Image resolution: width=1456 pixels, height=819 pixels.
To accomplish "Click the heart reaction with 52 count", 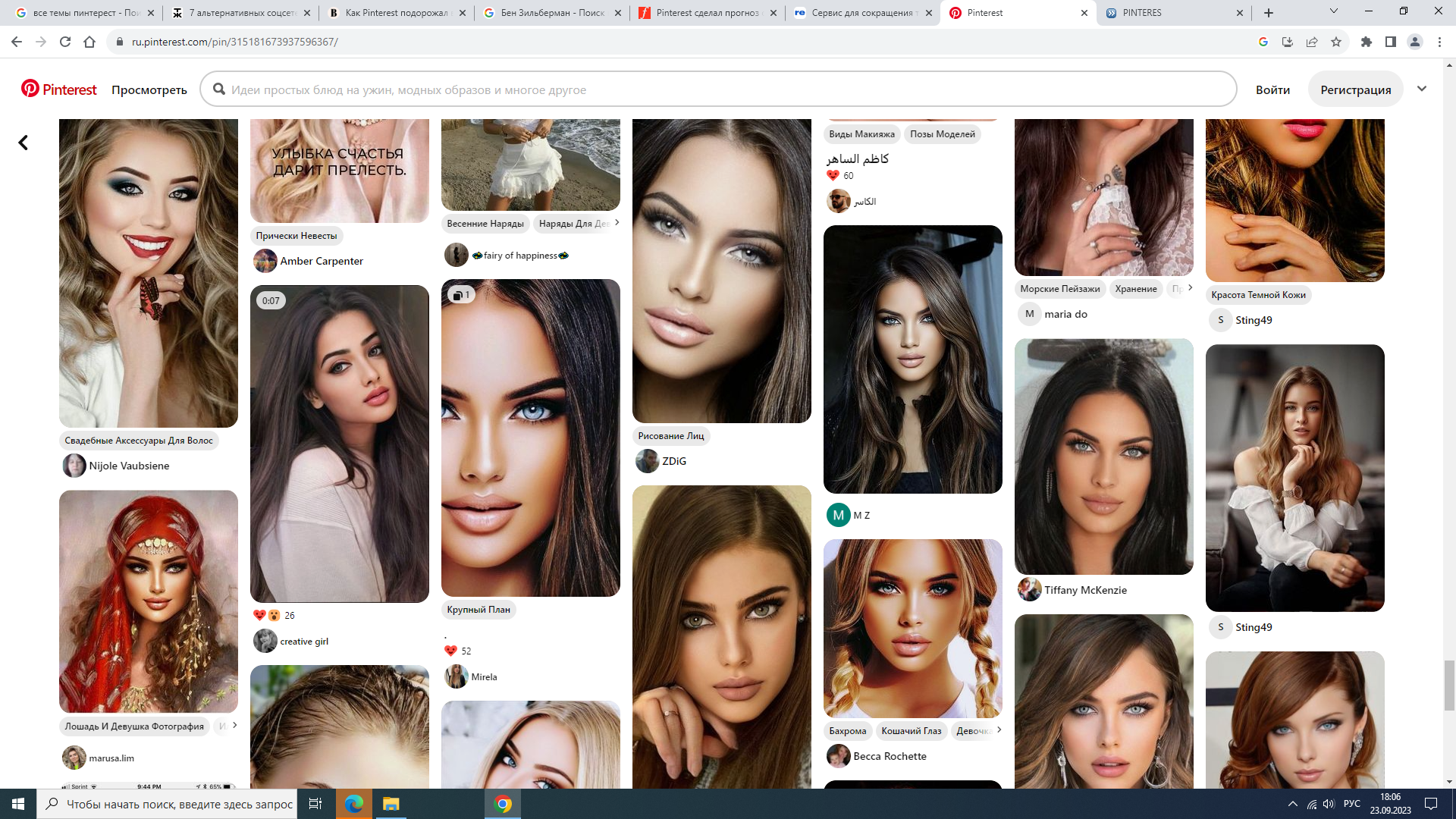I will (451, 651).
